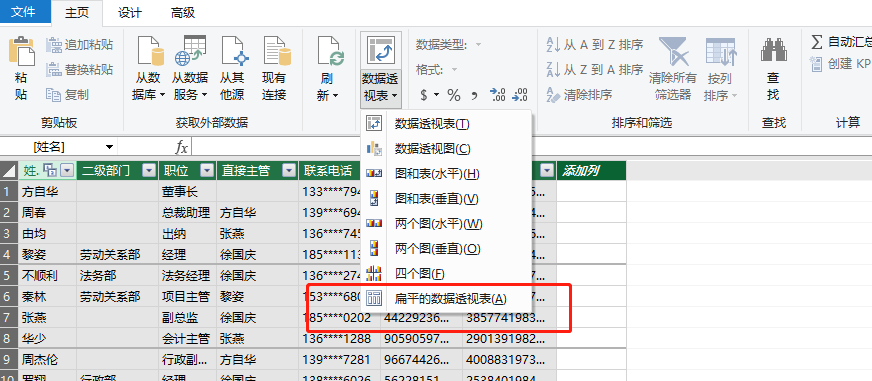
Task: Choose 图和表(垂直)(V) menu item
Action: click(447, 199)
